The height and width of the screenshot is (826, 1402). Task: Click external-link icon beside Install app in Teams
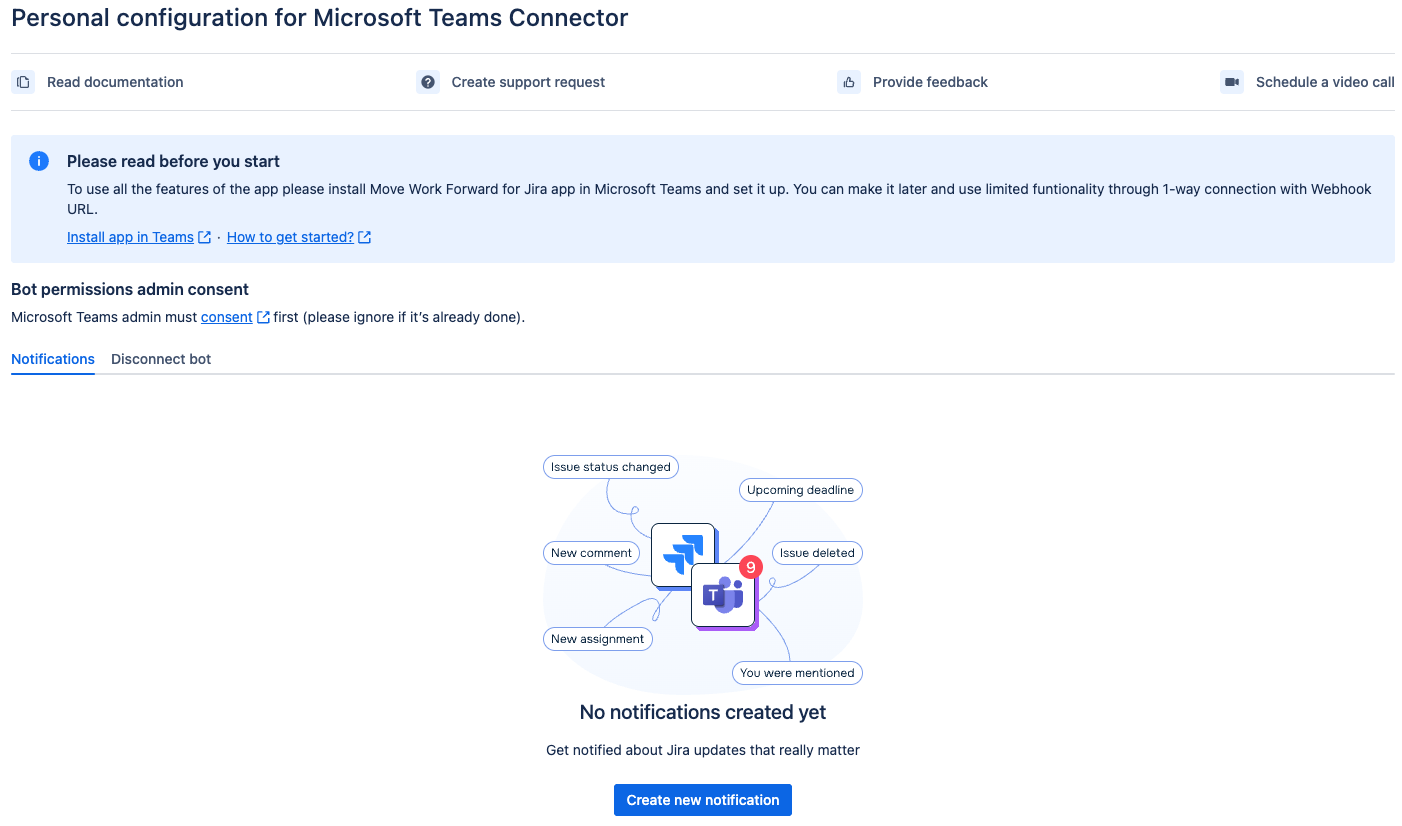click(205, 237)
